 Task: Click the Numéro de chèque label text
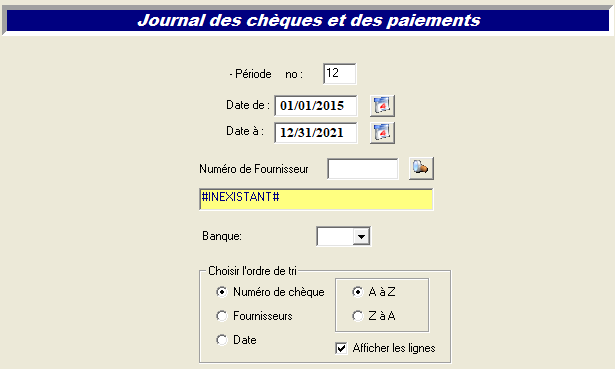[x=278, y=292]
